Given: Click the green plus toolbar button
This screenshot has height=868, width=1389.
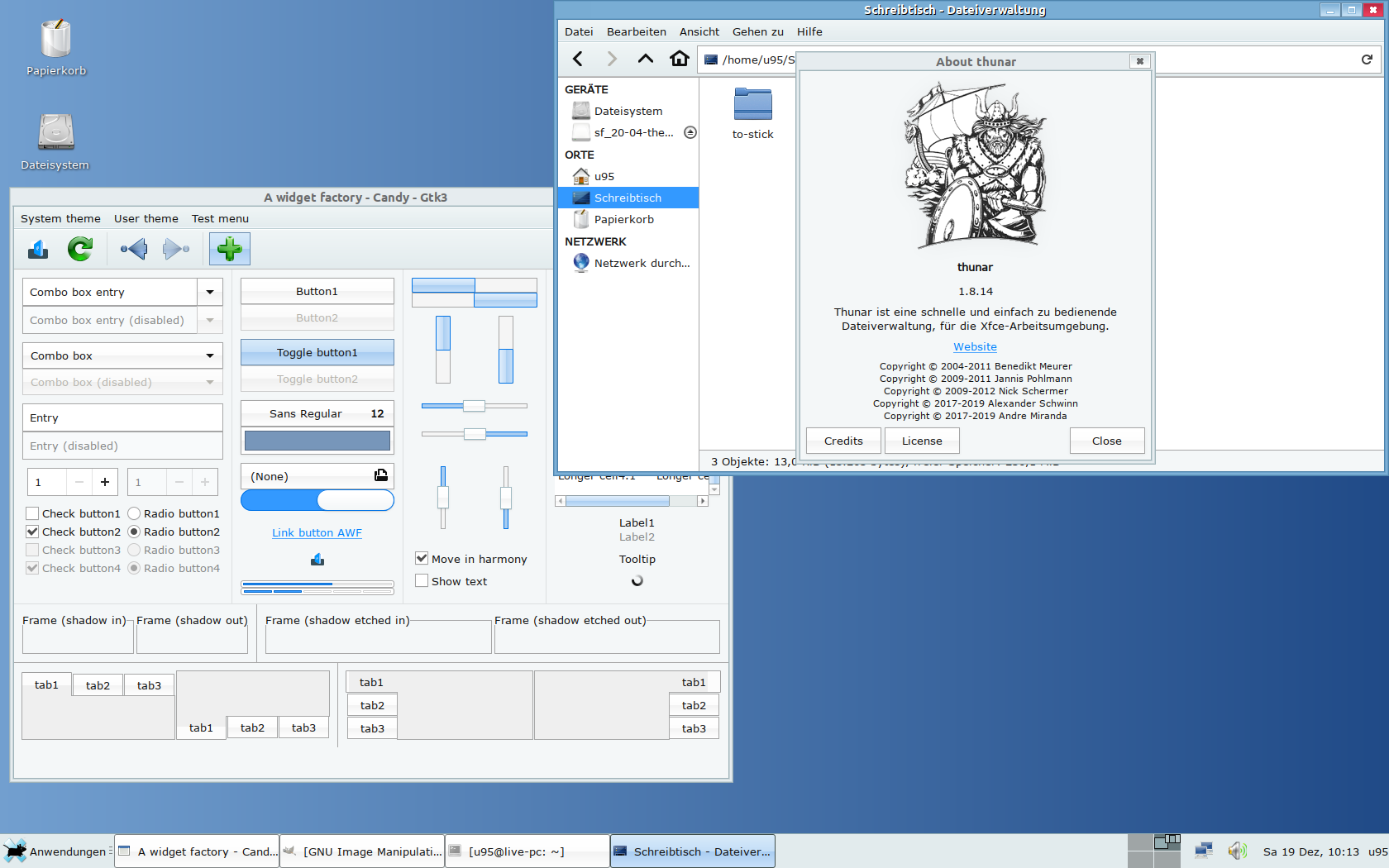Looking at the screenshot, I should 230,249.
